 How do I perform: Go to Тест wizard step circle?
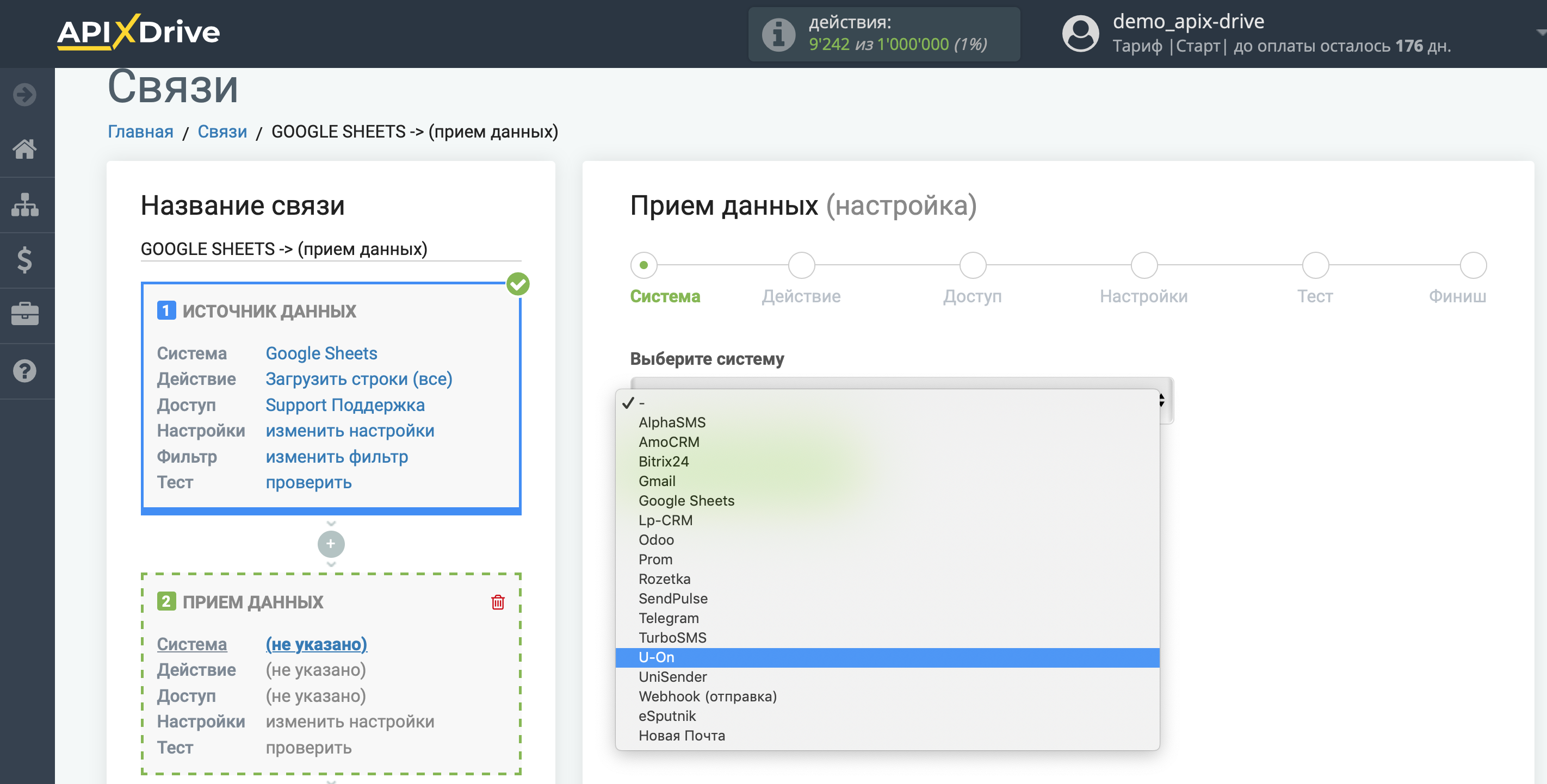point(1315,265)
